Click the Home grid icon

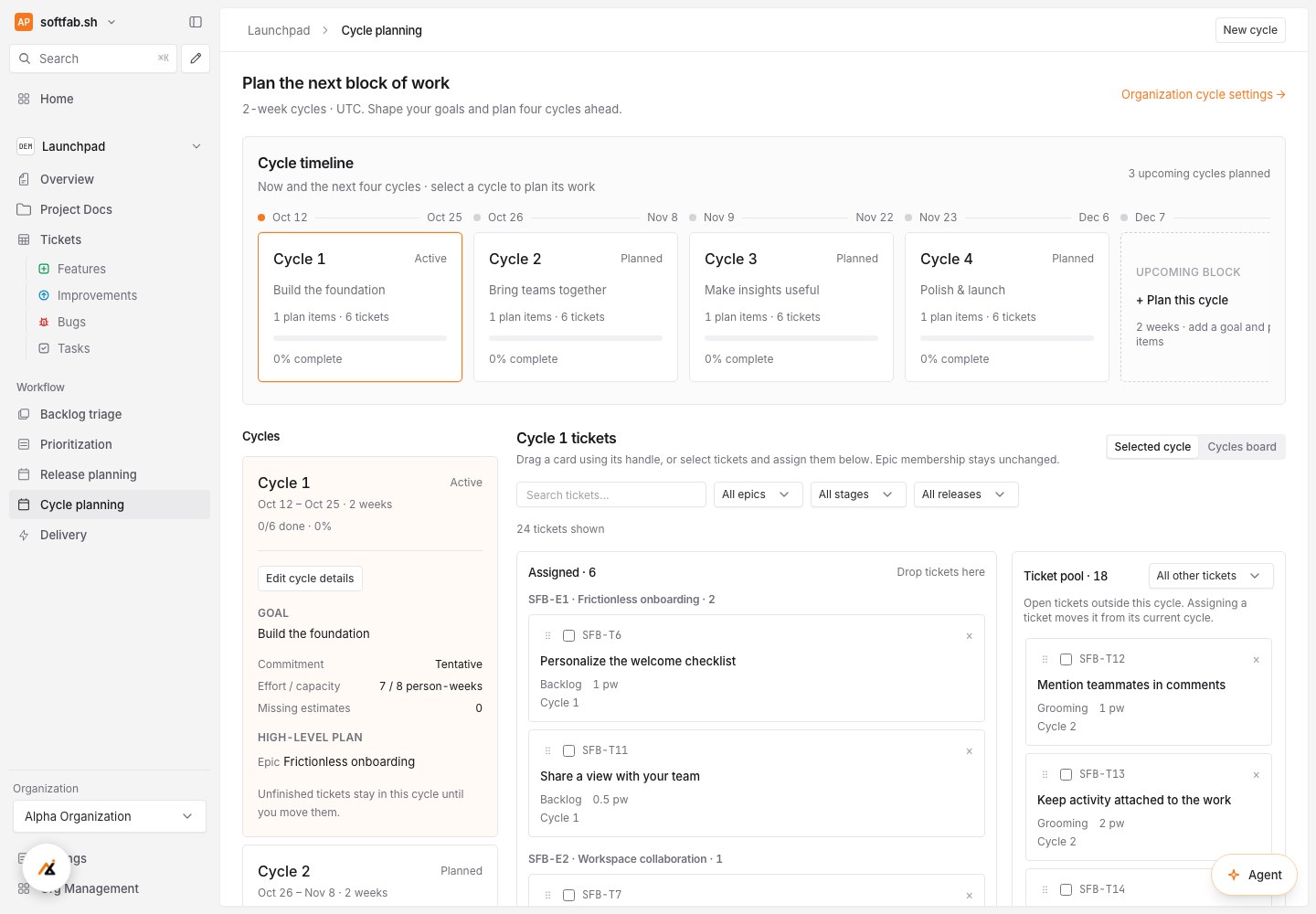[x=24, y=99]
